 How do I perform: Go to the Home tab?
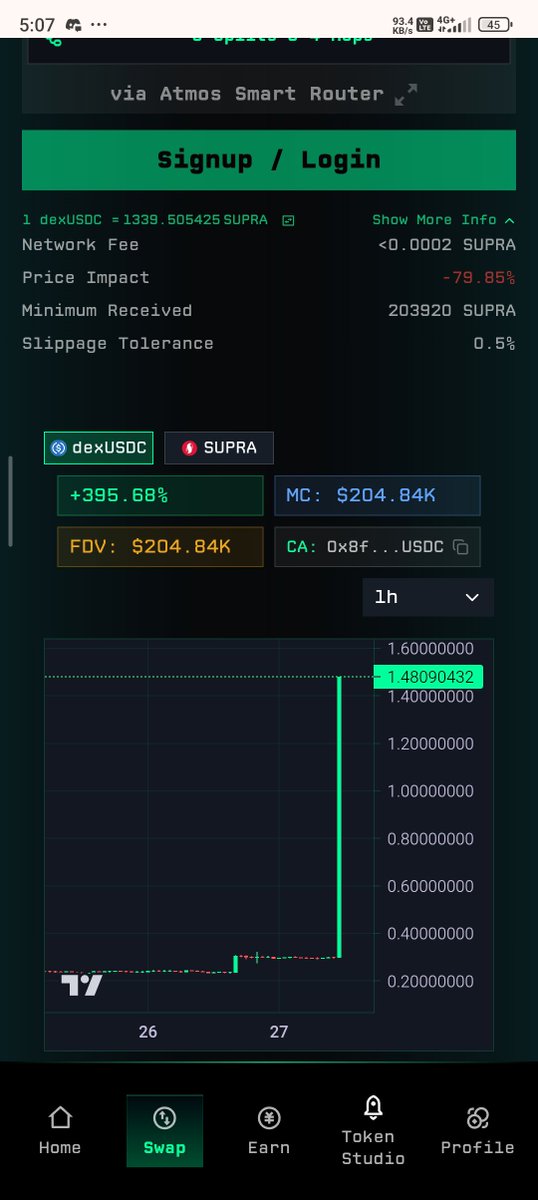(60, 1131)
